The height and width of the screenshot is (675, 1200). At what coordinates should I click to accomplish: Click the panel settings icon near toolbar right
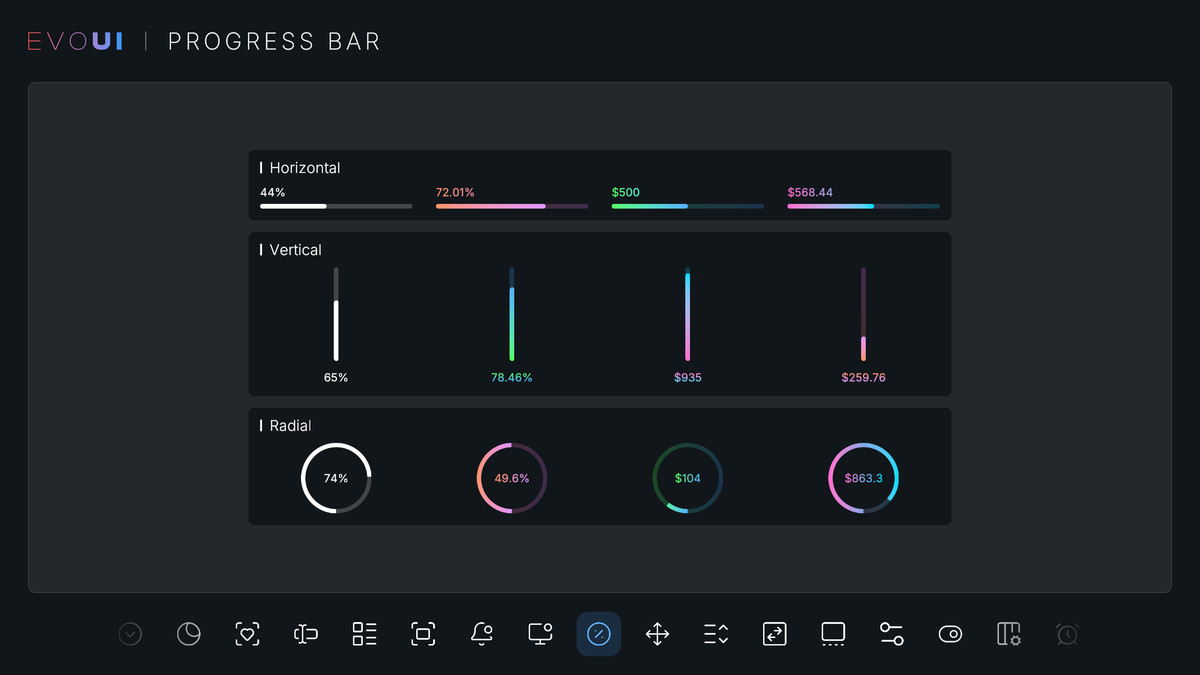coord(1008,634)
